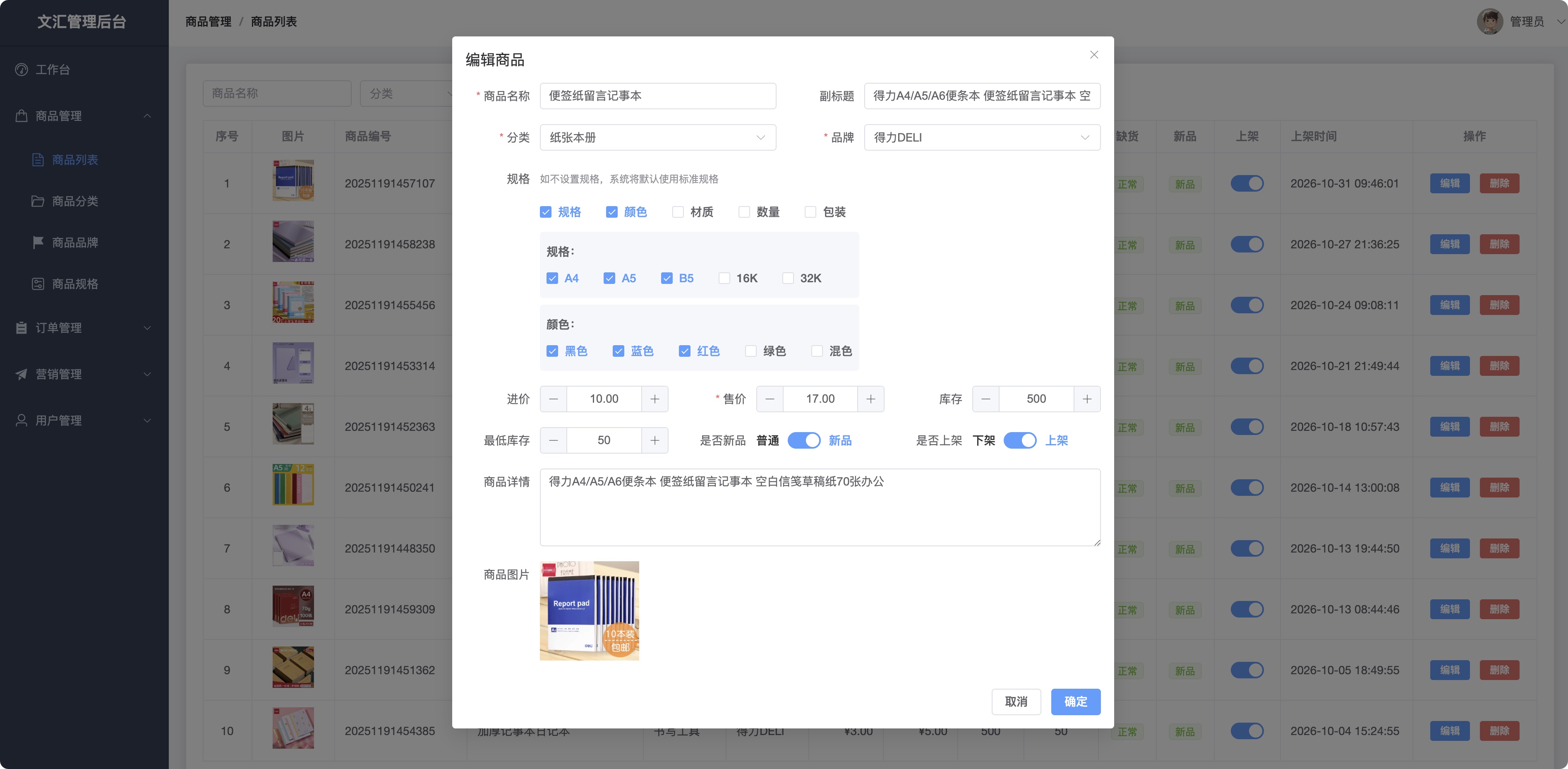Check the 绿色 color checkbox
This screenshot has width=1568, height=769.
[750, 351]
